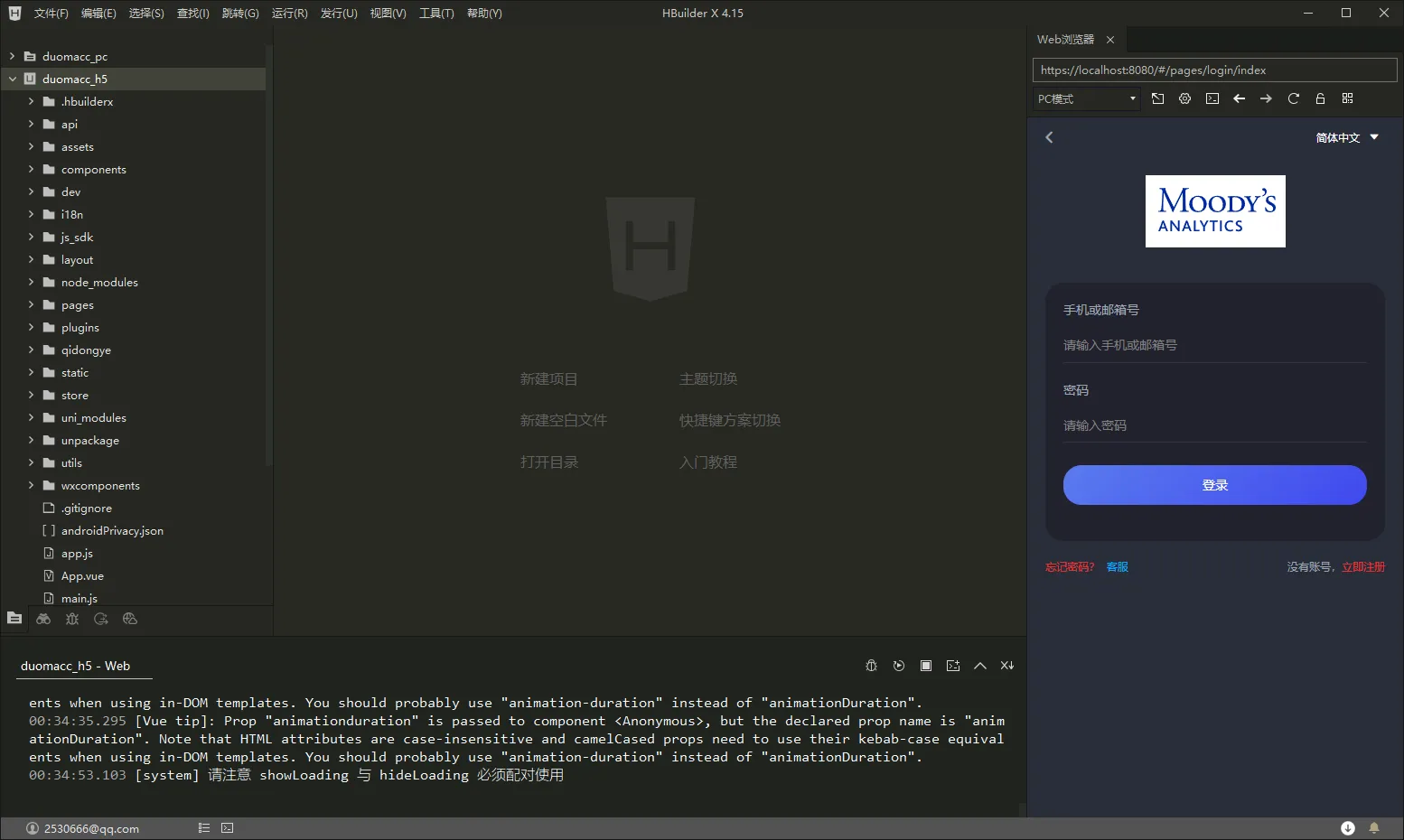The width and height of the screenshot is (1404, 840).
Task: Click the list icon in status bar
Action: [204, 828]
